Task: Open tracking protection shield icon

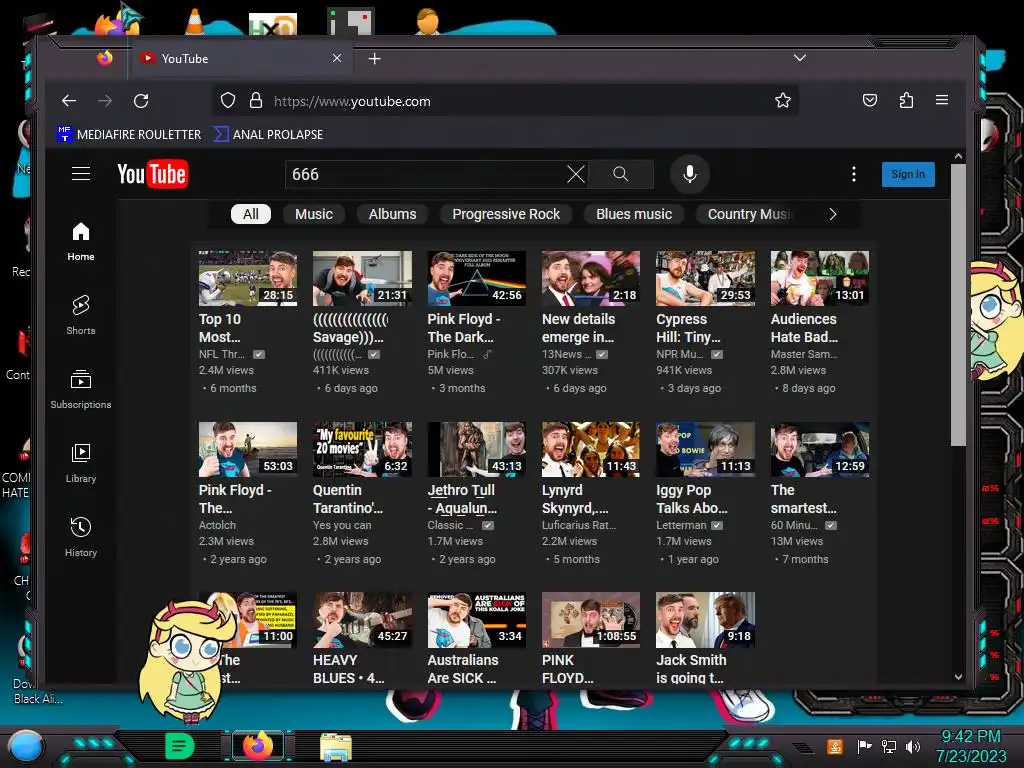Action: tap(228, 101)
